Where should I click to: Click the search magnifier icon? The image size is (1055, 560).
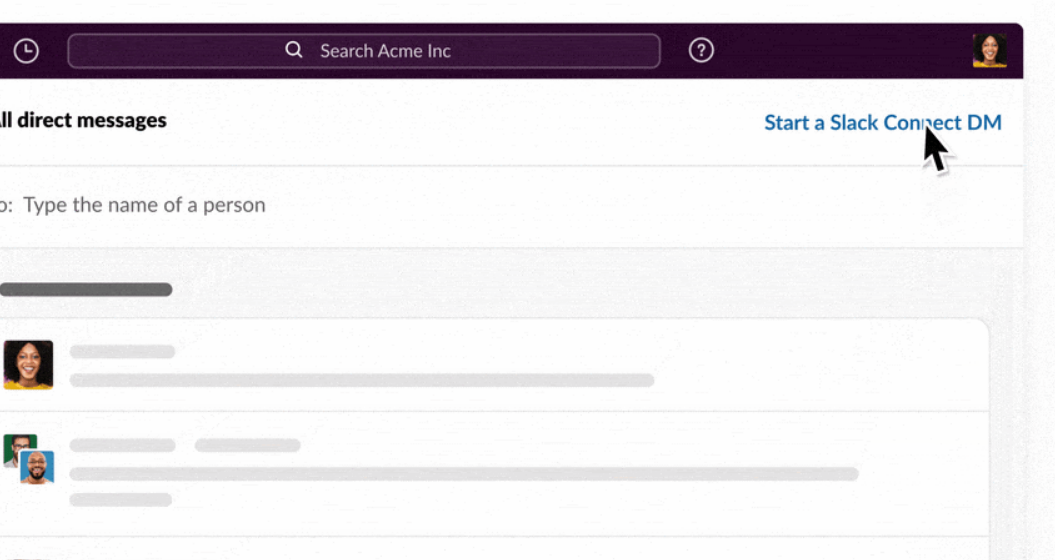pos(294,50)
